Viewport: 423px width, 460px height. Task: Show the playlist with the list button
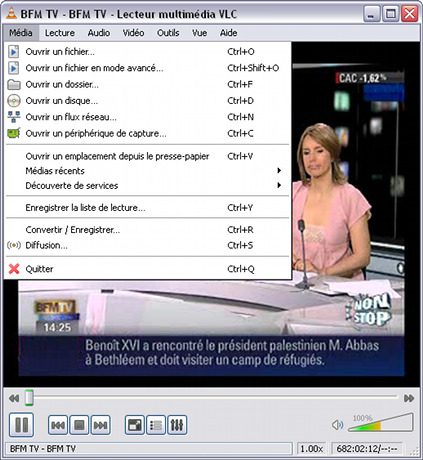(x=156, y=425)
